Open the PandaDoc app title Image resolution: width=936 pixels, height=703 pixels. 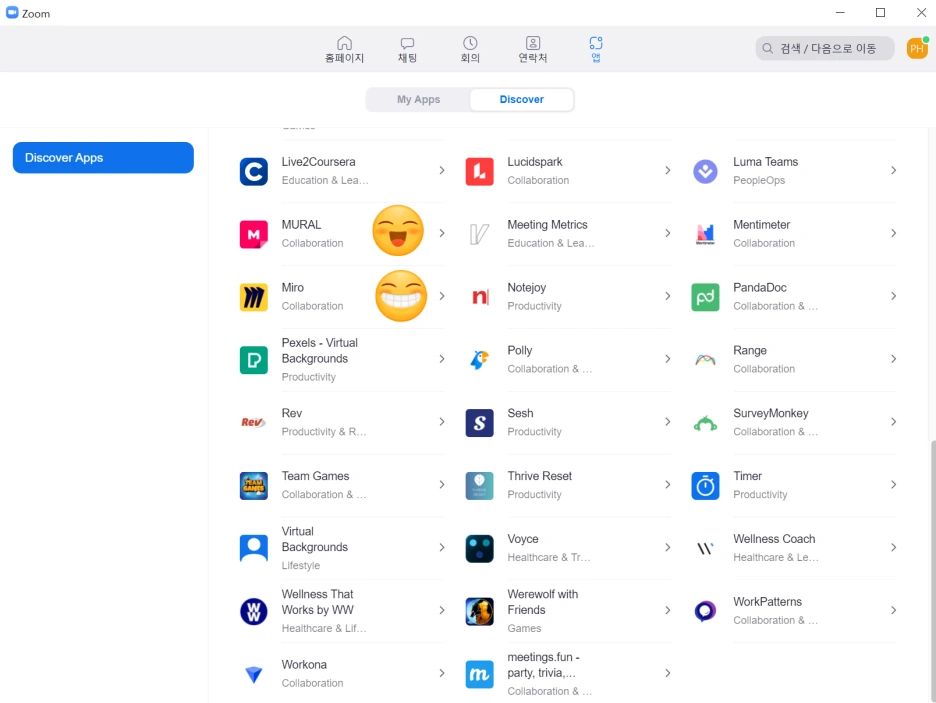759,288
